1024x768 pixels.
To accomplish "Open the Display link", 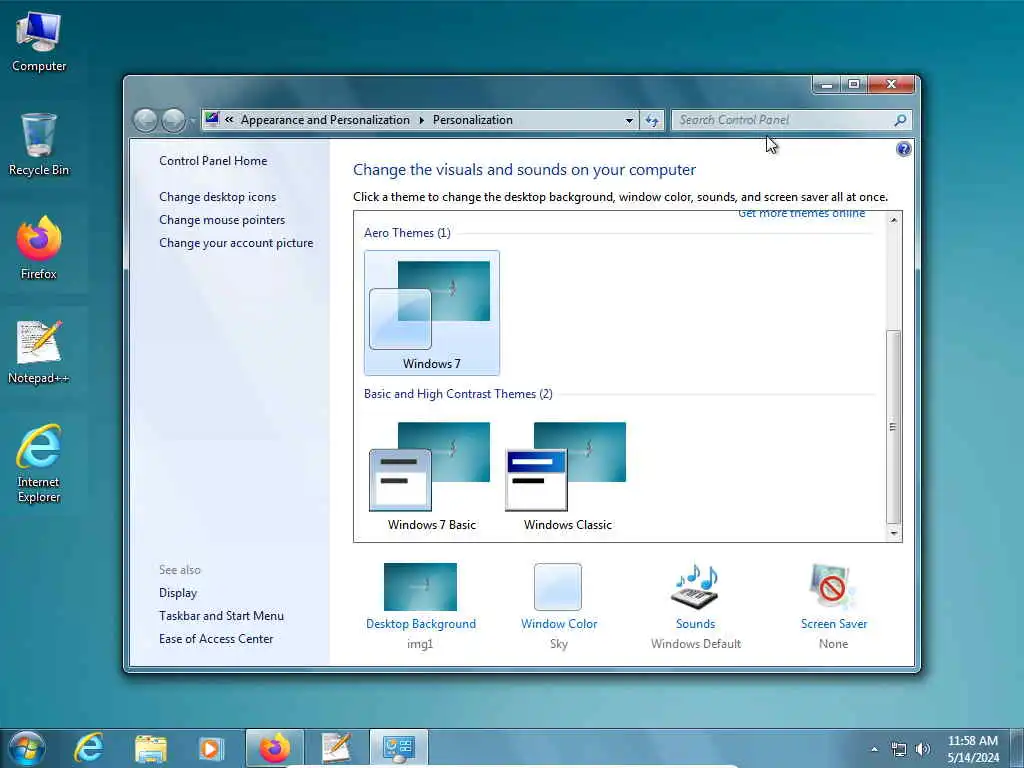I will (178, 593).
